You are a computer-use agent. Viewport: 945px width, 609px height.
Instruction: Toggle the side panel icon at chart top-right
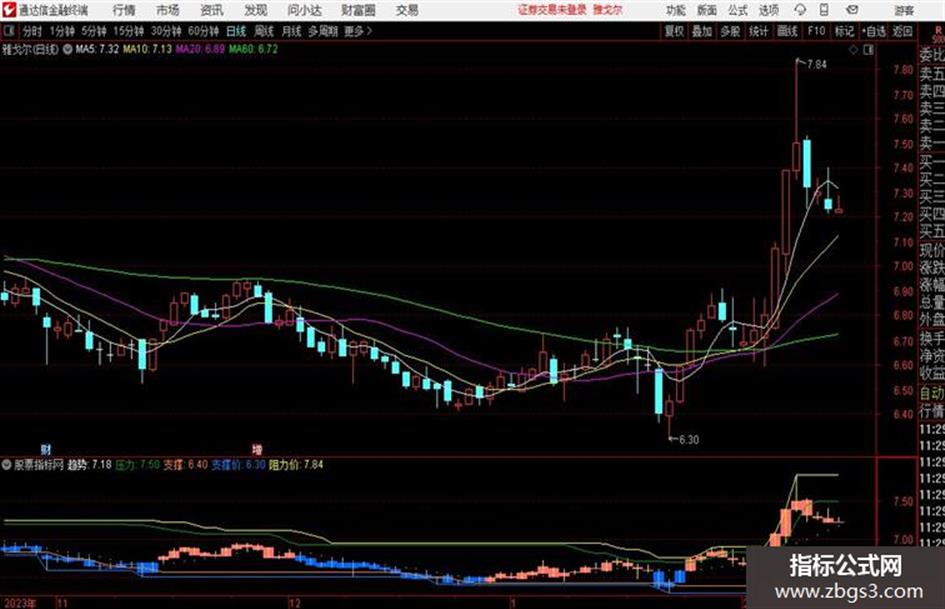(x=868, y=50)
